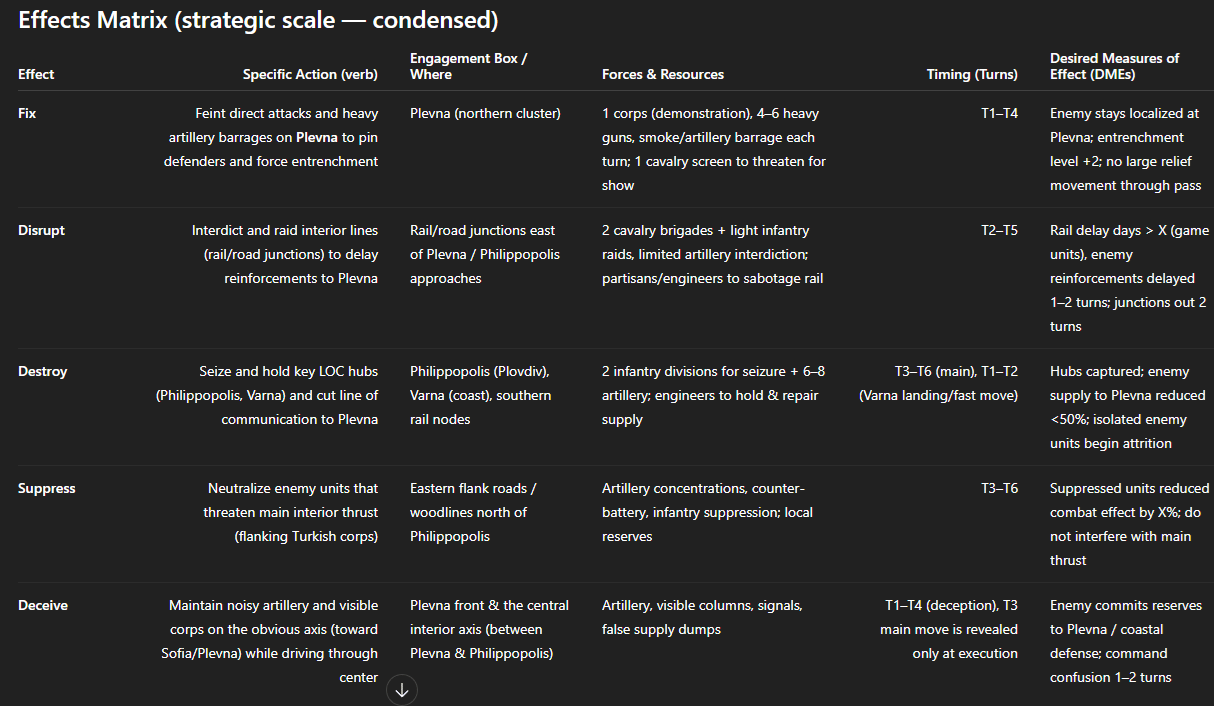Select the Suppress row label
The image size is (1214, 706).
[47, 488]
